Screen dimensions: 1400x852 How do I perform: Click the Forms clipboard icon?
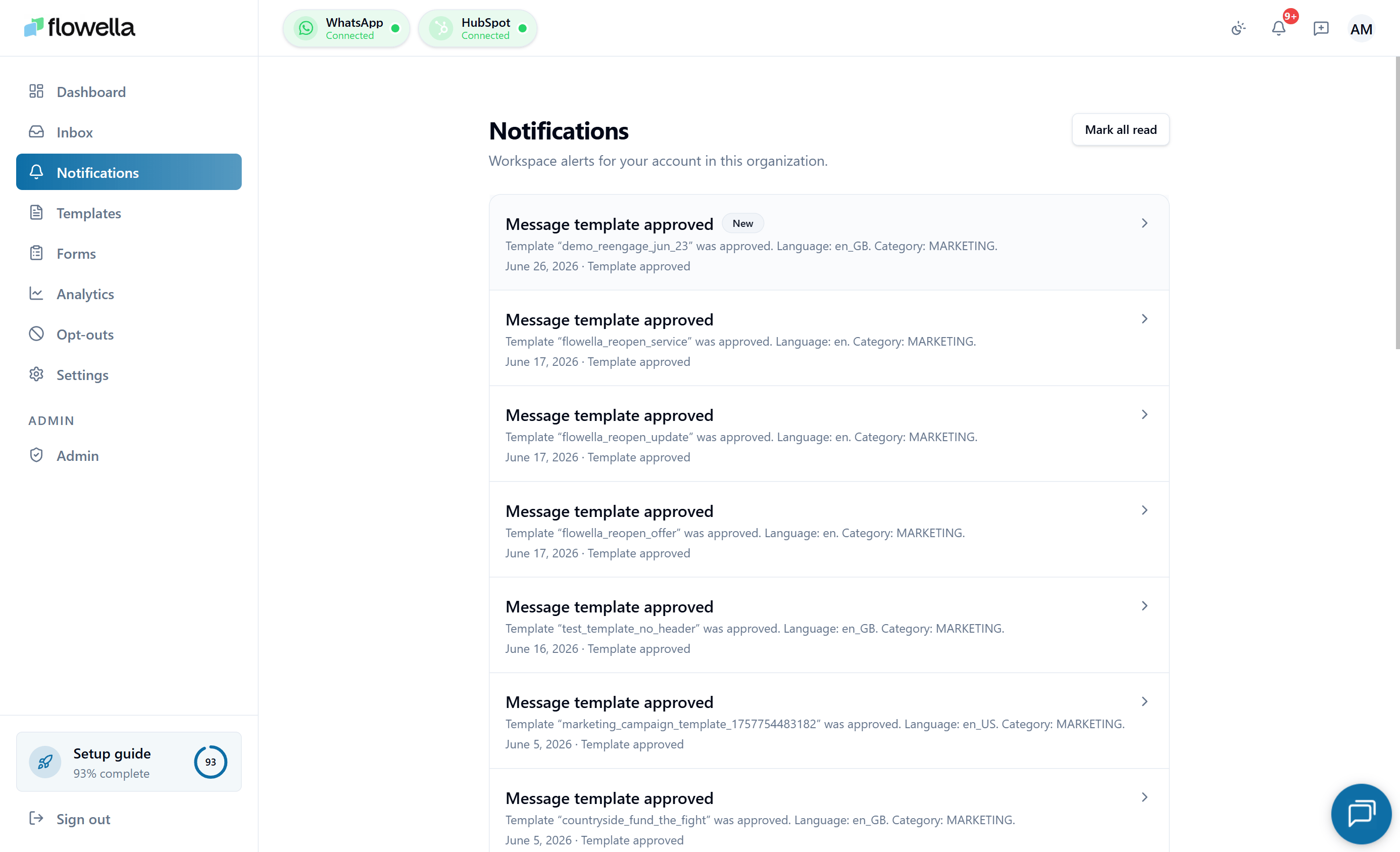coord(36,253)
